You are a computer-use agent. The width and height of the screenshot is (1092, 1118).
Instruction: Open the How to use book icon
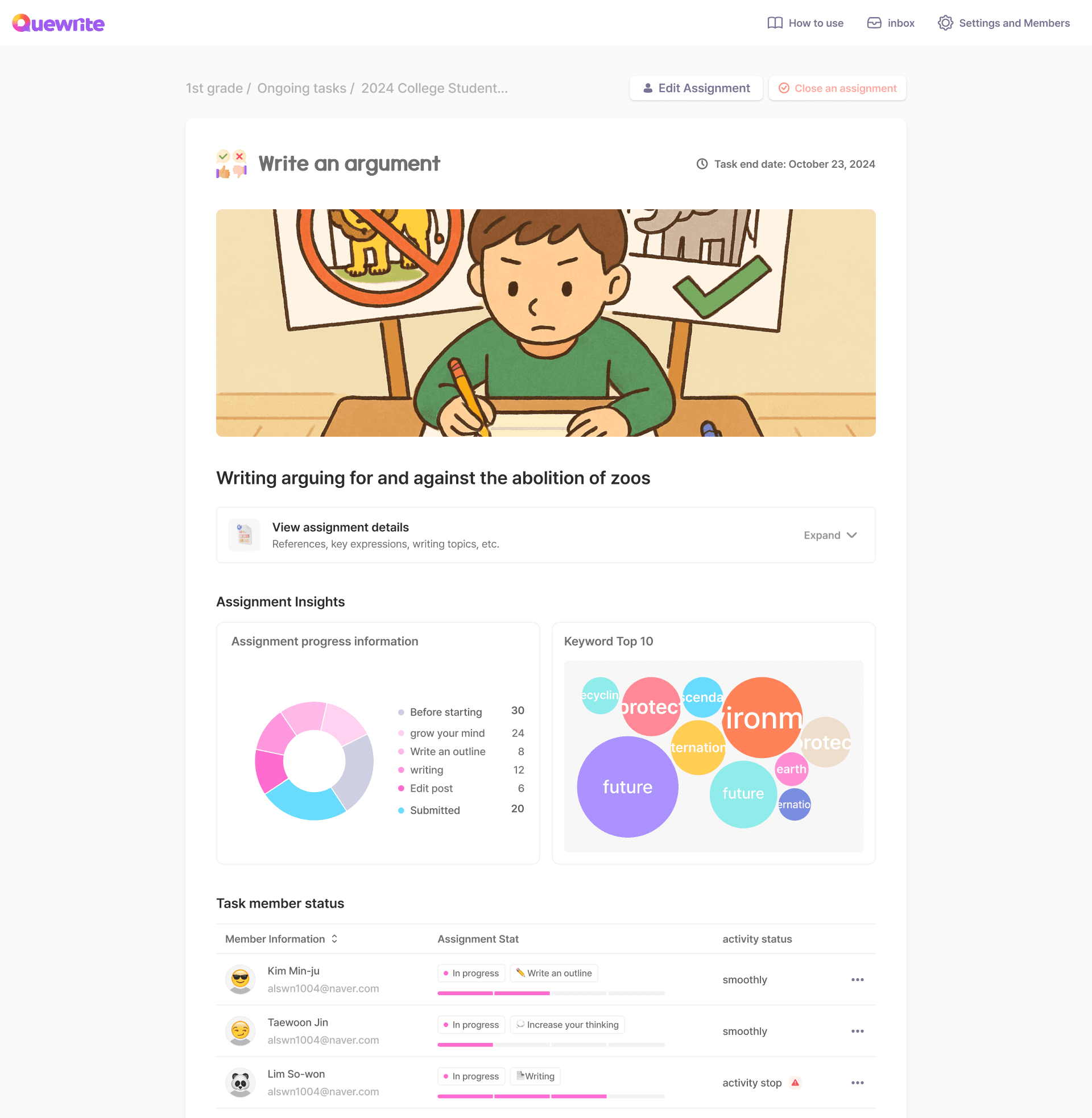coord(775,23)
